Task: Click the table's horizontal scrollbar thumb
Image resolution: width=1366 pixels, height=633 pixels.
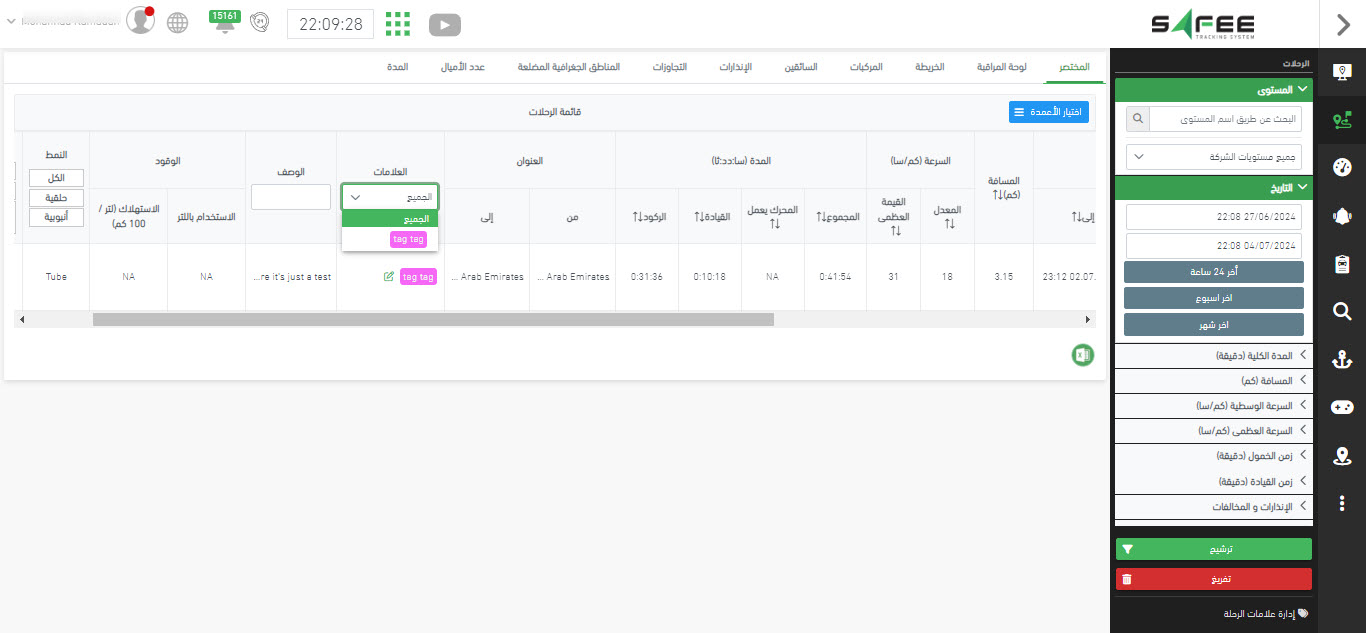Action: click(x=433, y=320)
